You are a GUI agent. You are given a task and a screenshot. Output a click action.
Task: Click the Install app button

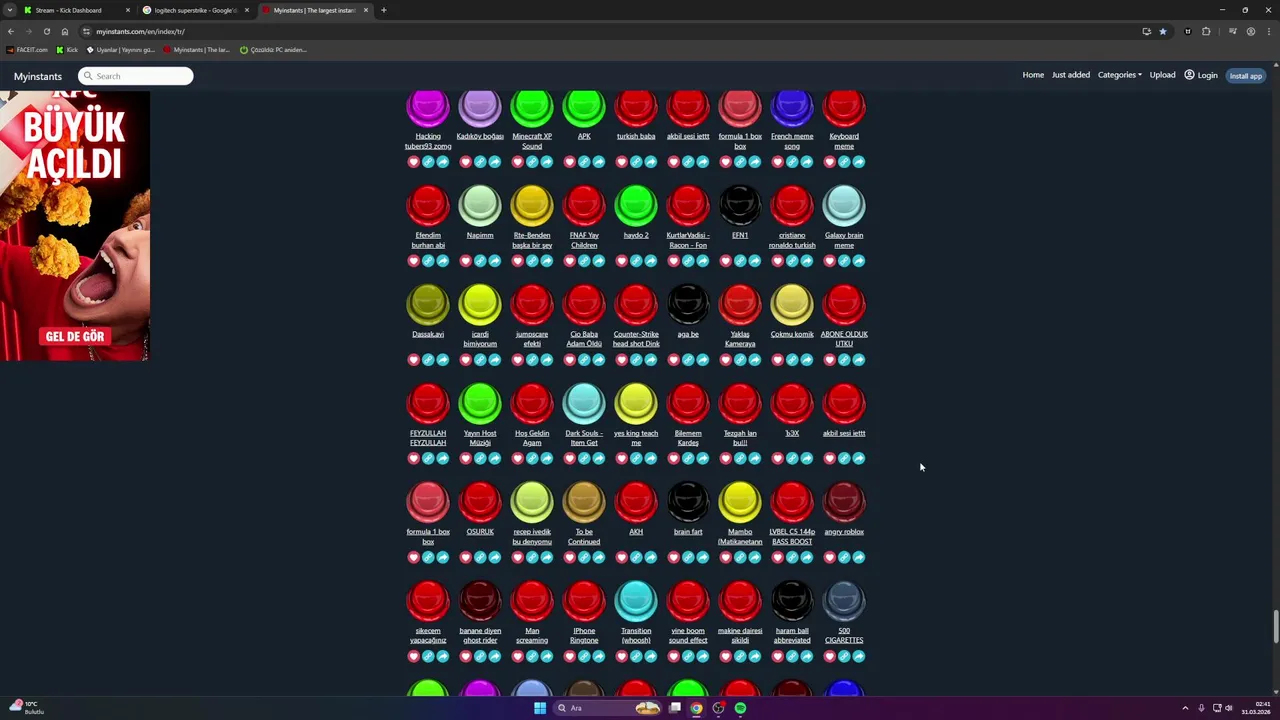[1245, 76]
